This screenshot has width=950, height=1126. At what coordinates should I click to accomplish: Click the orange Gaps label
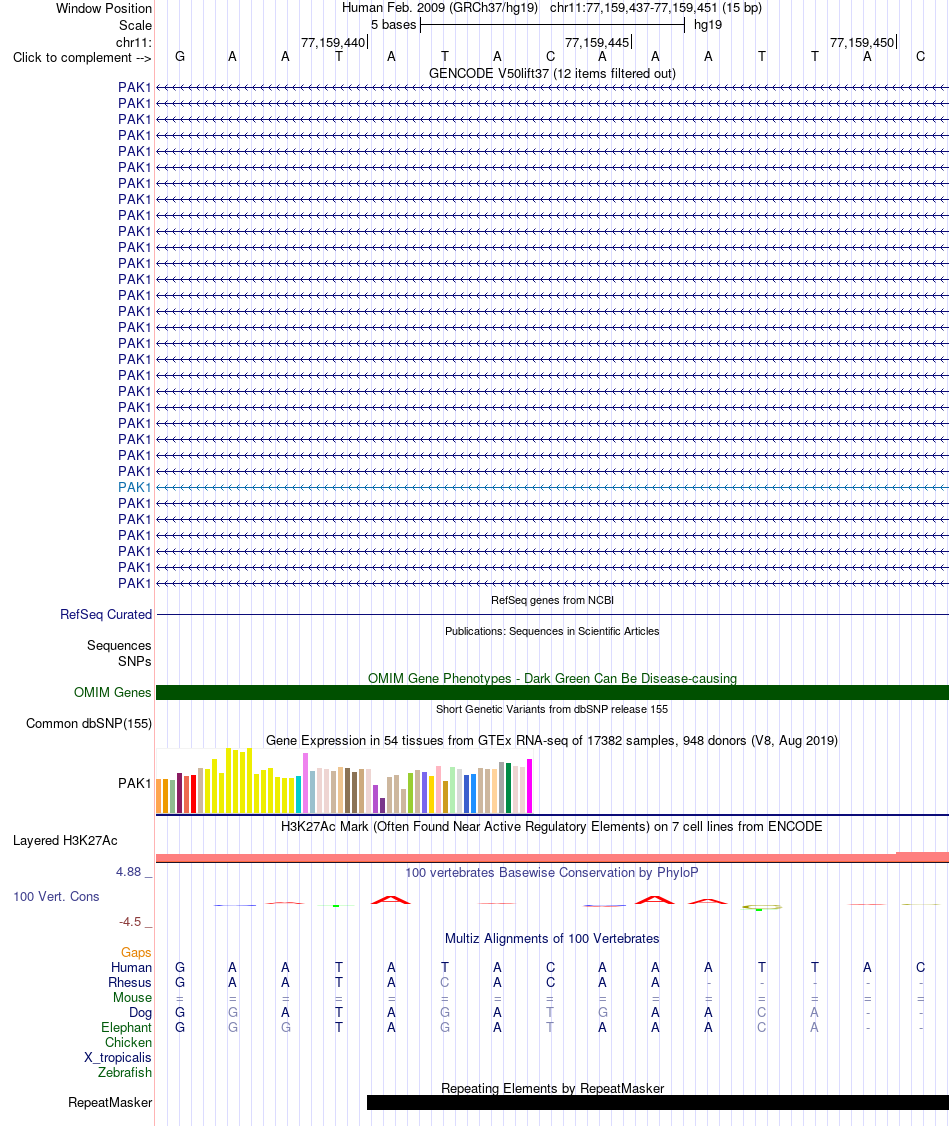[x=136, y=952]
